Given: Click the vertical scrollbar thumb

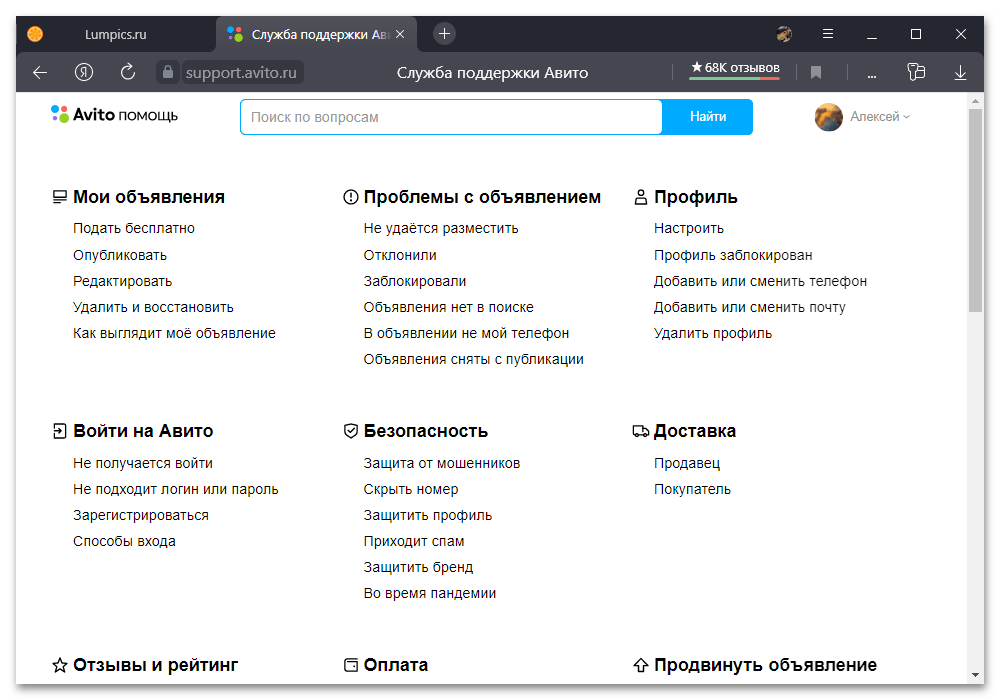Looking at the screenshot, I should tap(975, 210).
